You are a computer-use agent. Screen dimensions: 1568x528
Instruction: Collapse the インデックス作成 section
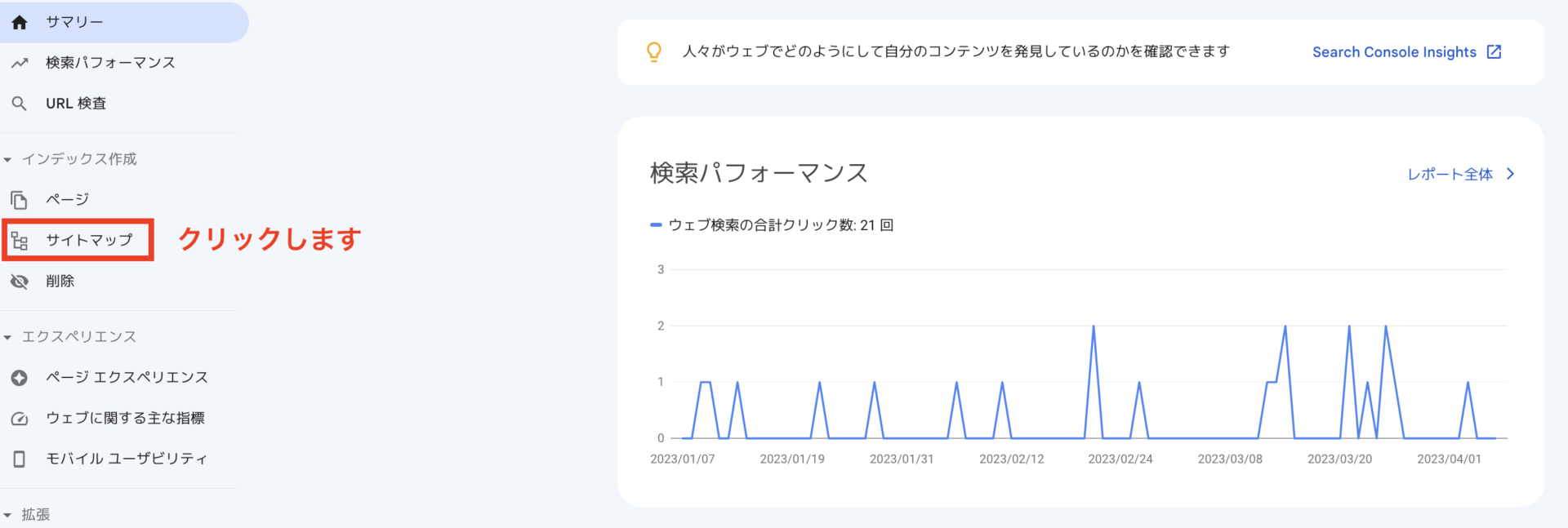tap(7, 160)
